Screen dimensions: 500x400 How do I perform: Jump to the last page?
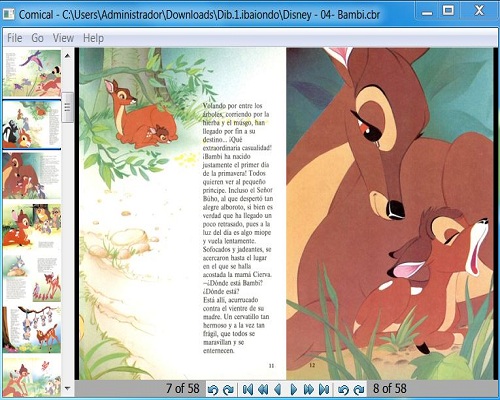[324, 389]
